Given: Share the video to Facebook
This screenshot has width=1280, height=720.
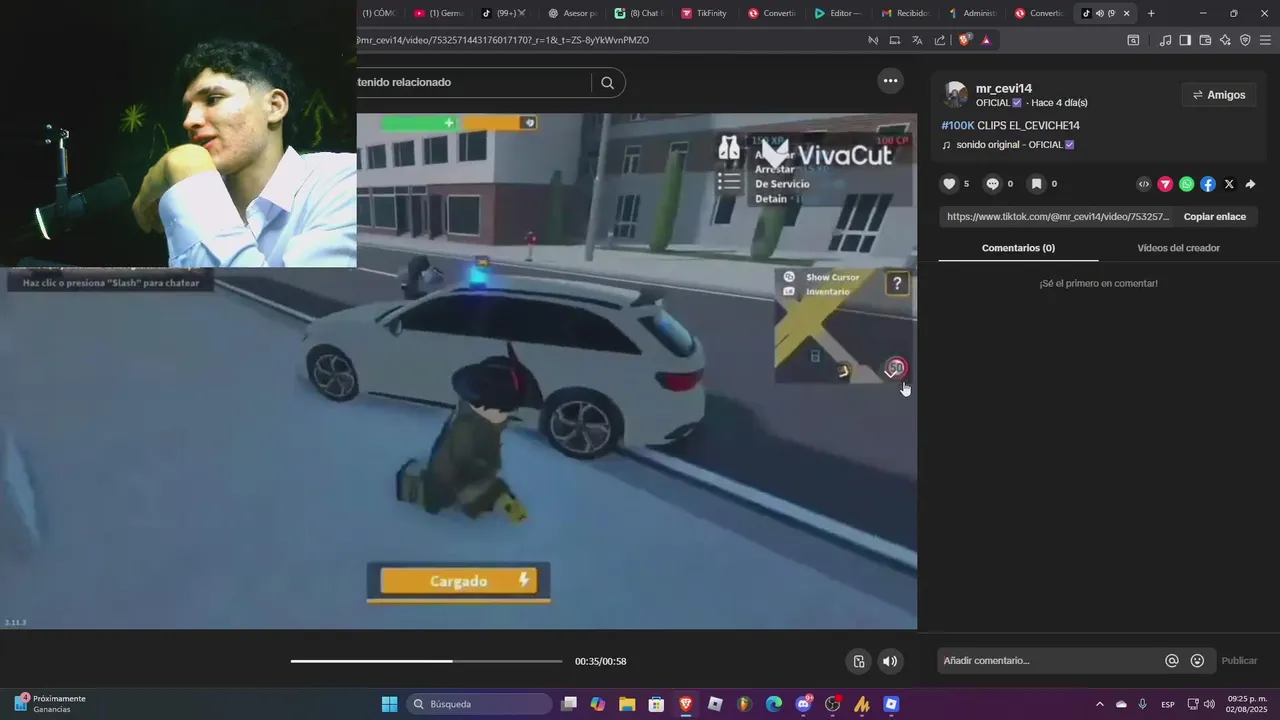Looking at the screenshot, I should point(1208,184).
